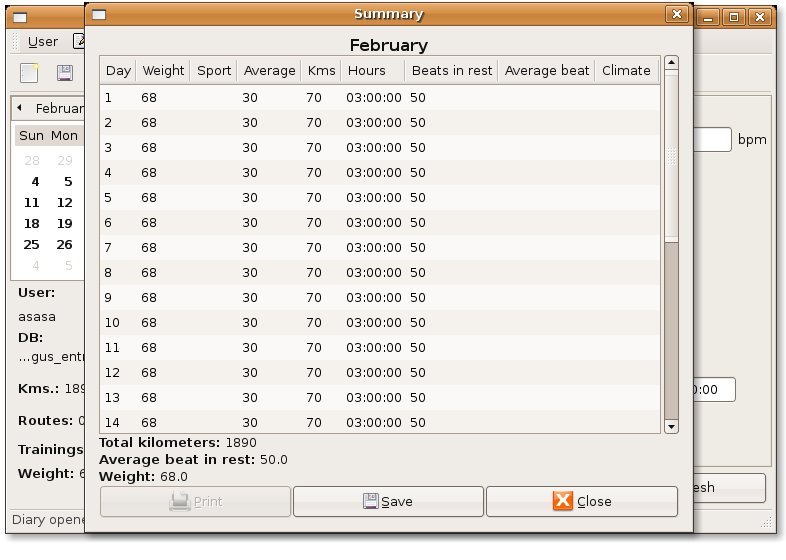Go to previous month using calendar arrow
The image size is (786, 560).
[19, 108]
